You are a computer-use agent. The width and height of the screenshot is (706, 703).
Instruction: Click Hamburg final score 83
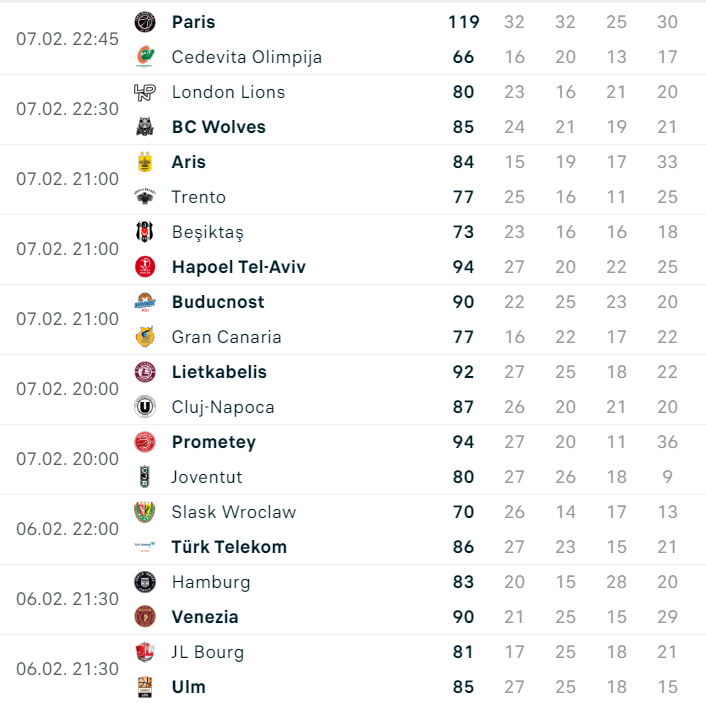pos(463,582)
